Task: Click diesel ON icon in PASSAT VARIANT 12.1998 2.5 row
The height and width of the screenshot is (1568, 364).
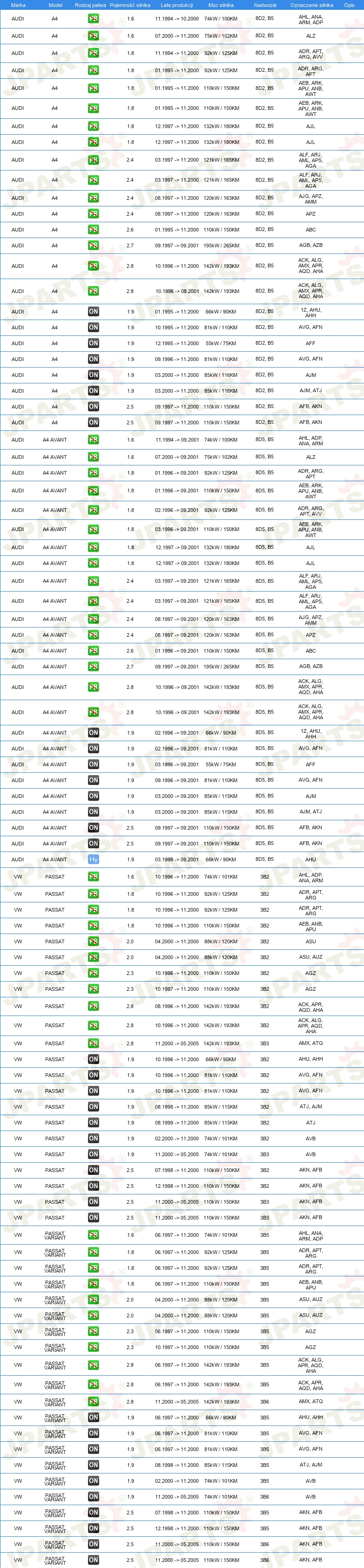Action: (93, 1528)
